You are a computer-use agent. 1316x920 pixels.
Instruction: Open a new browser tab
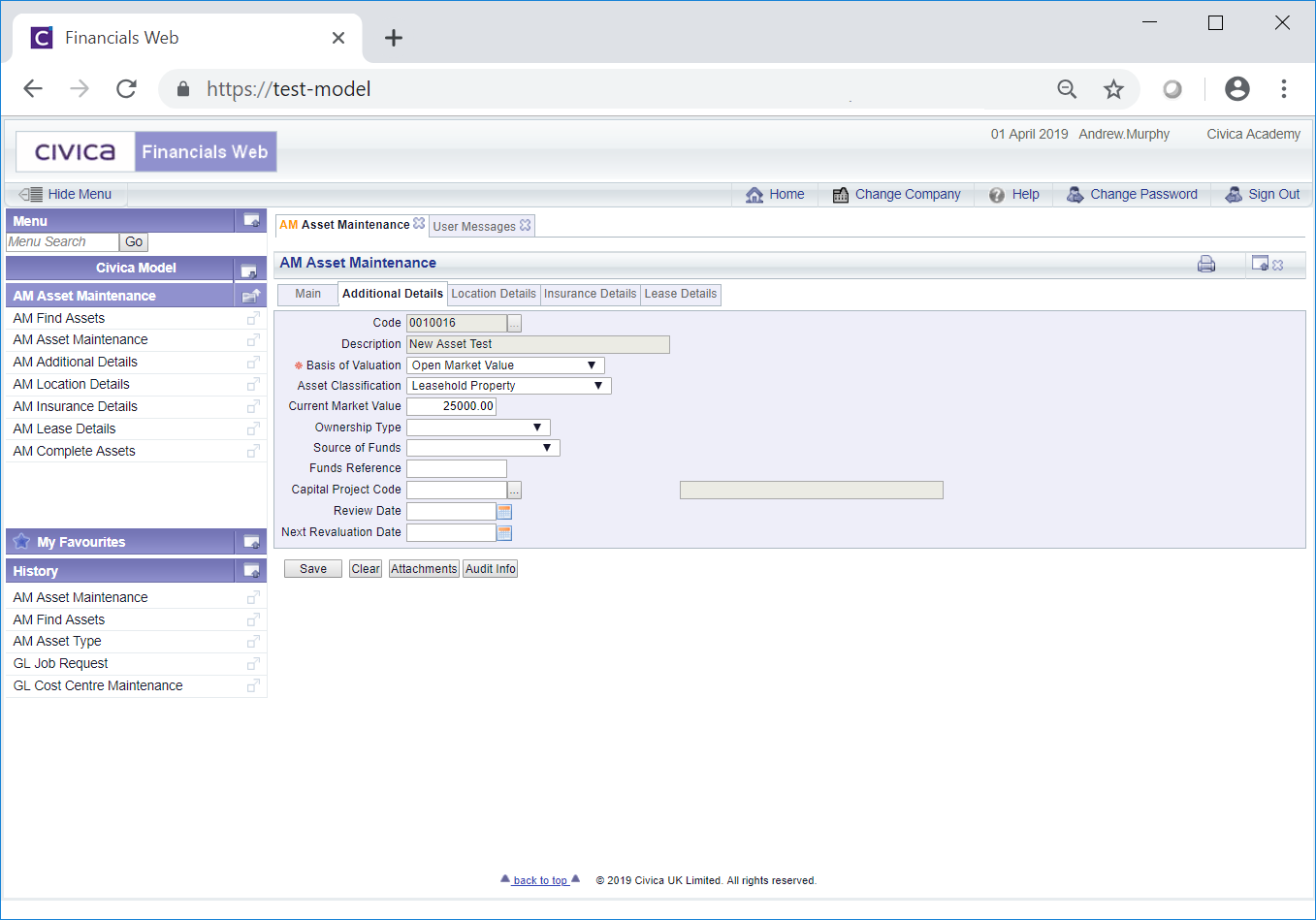point(393,38)
